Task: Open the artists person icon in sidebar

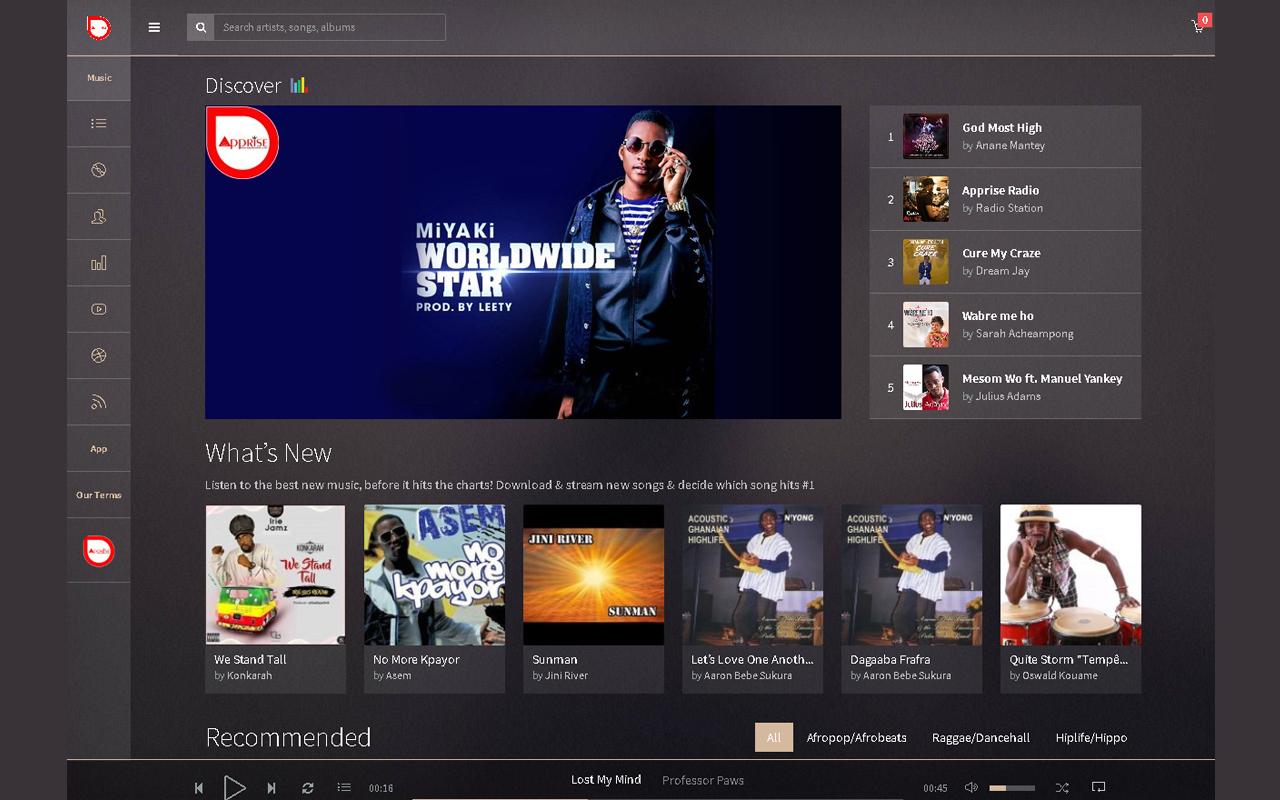Action: coord(99,216)
